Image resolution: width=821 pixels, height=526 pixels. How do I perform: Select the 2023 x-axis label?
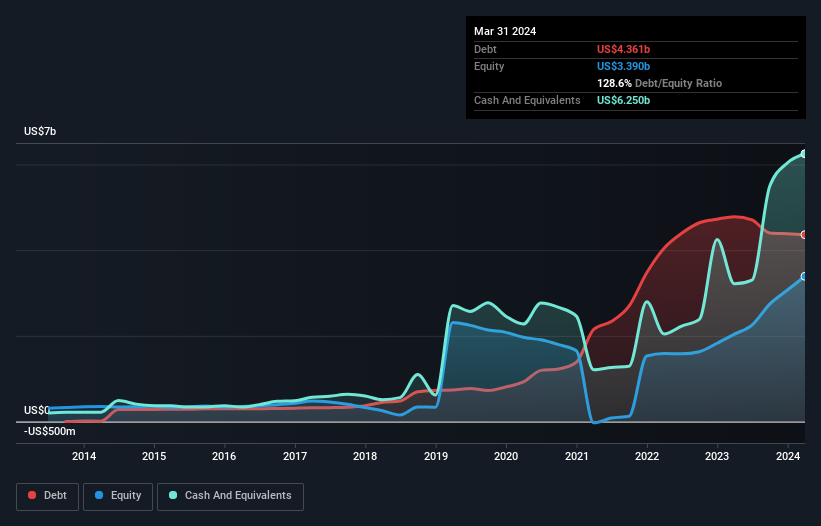pyautogui.click(x=717, y=456)
